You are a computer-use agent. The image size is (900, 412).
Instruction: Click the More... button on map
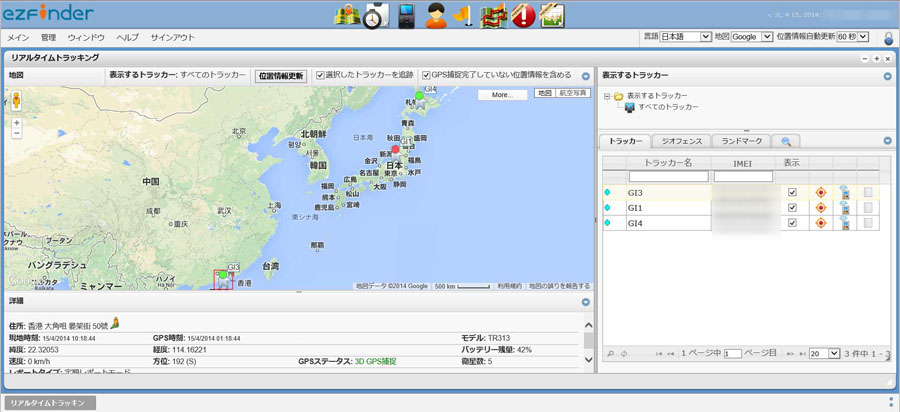pos(502,95)
